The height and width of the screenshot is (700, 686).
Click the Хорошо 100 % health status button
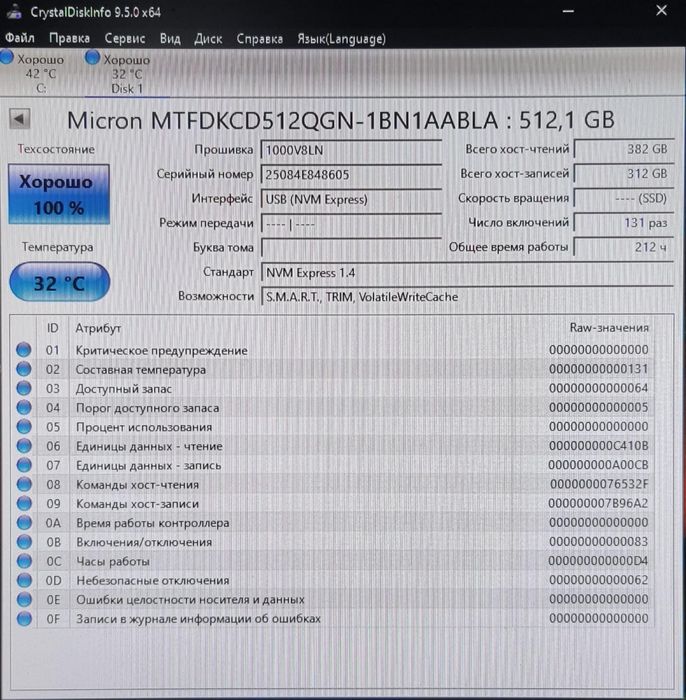point(58,195)
